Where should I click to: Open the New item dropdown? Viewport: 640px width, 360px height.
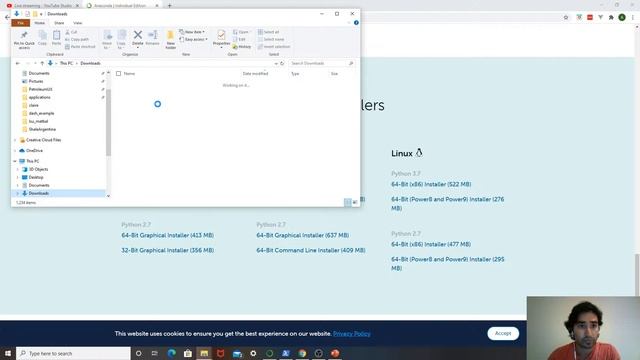pos(192,32)
